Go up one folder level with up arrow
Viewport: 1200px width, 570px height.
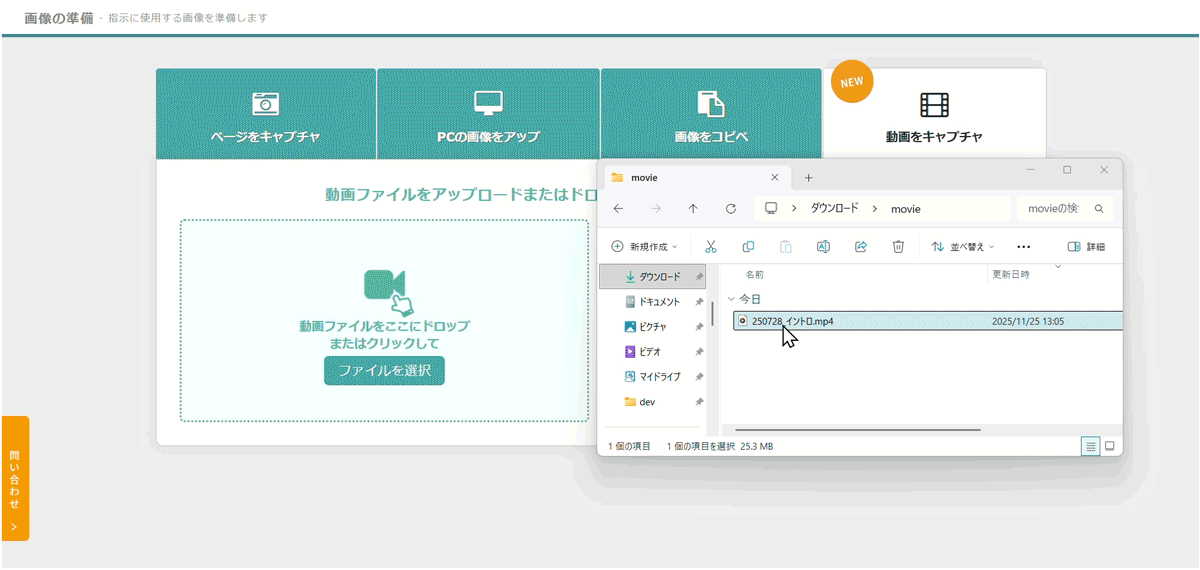(x=693, y=209)
